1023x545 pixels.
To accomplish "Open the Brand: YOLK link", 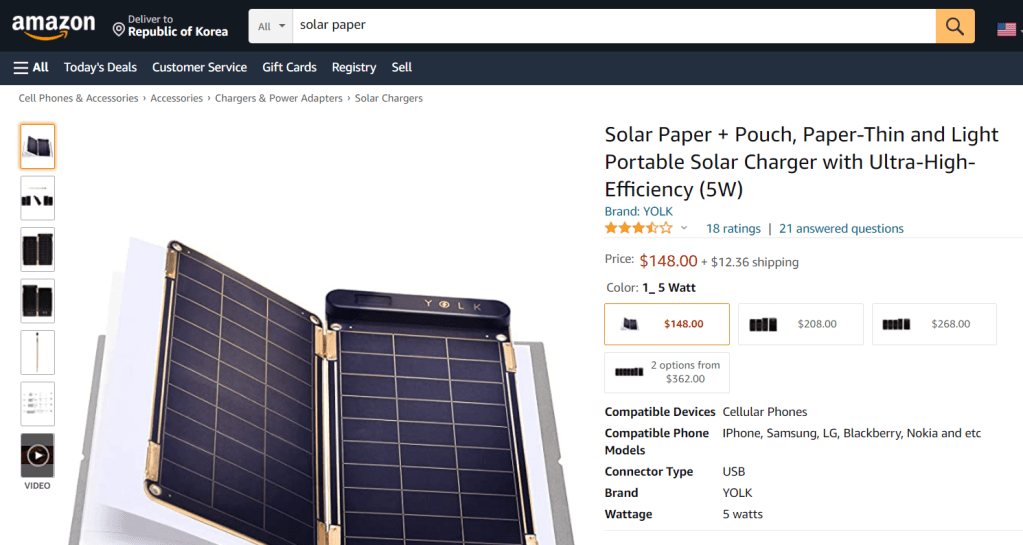I will [x=638, y=211].
